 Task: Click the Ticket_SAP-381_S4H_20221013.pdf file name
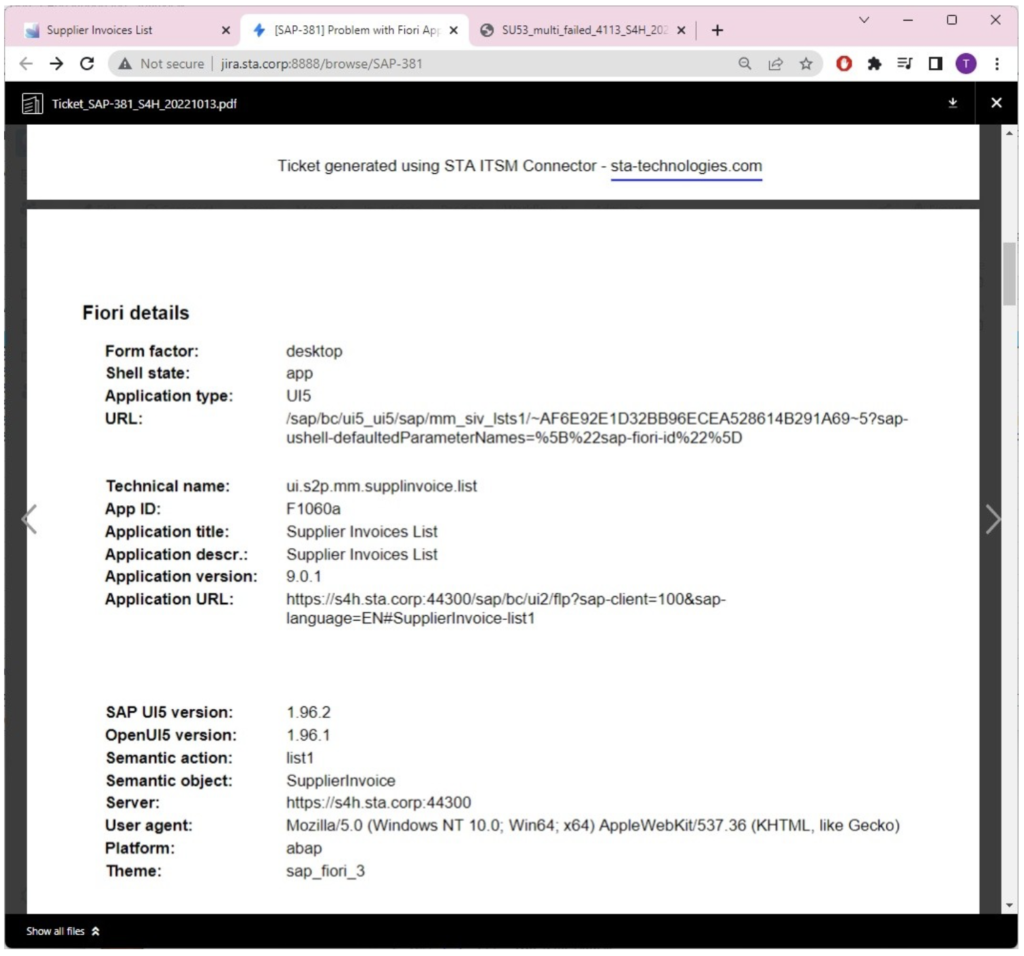pos(144,104)
